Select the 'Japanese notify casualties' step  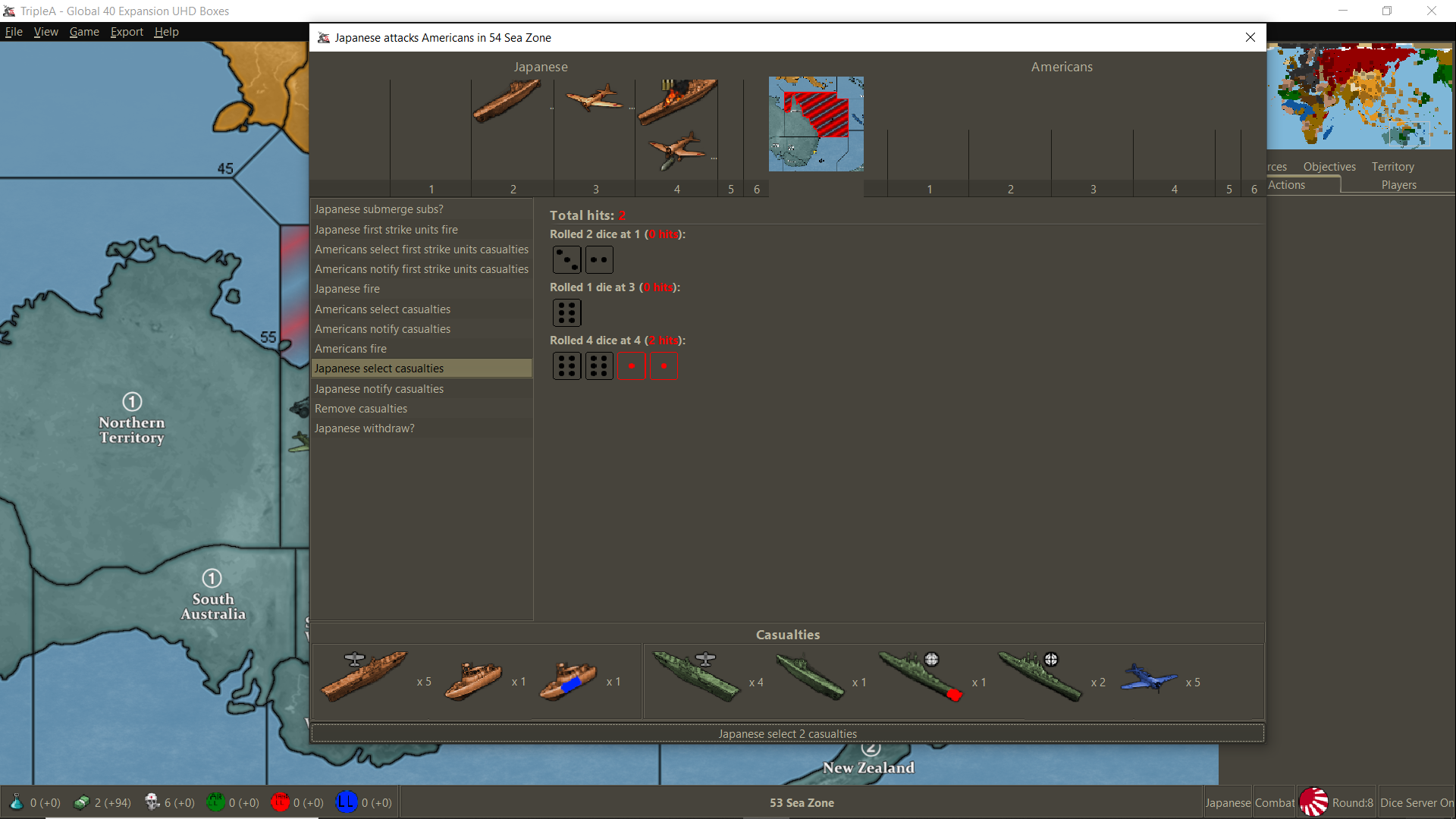click(422, 389)
